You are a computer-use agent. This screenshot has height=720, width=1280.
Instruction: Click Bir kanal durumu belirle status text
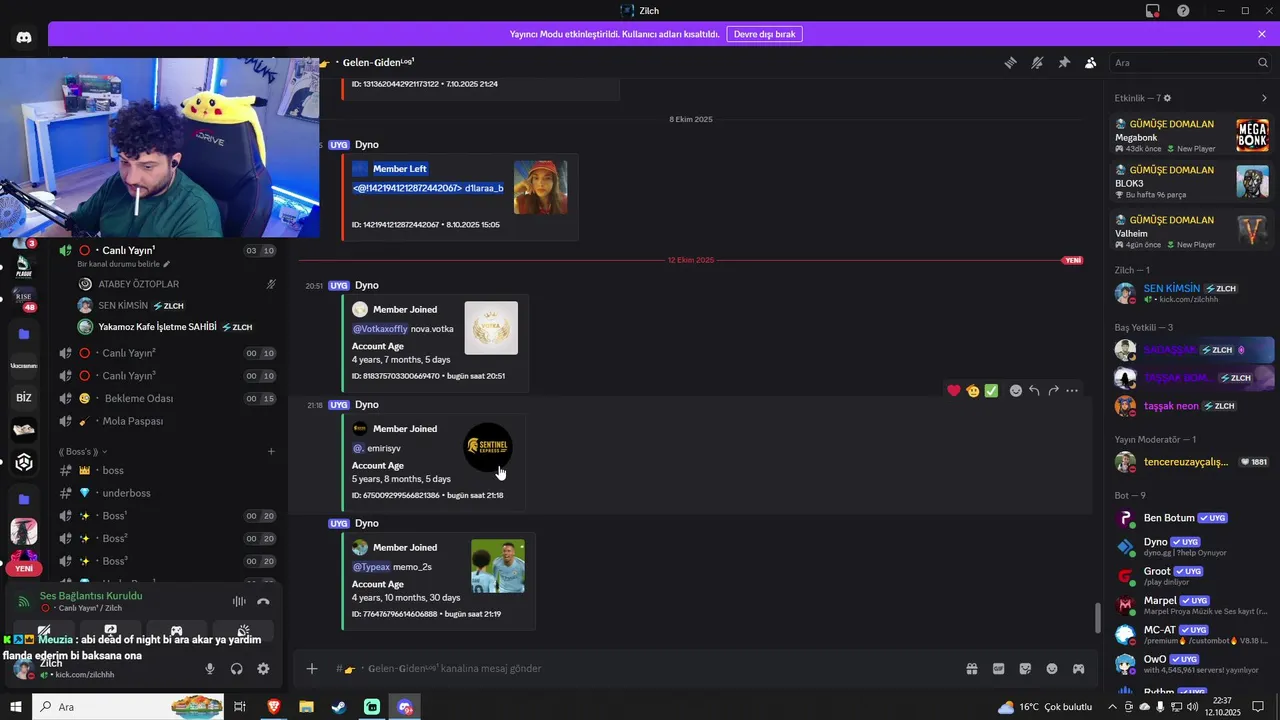(x=119, y=264)
